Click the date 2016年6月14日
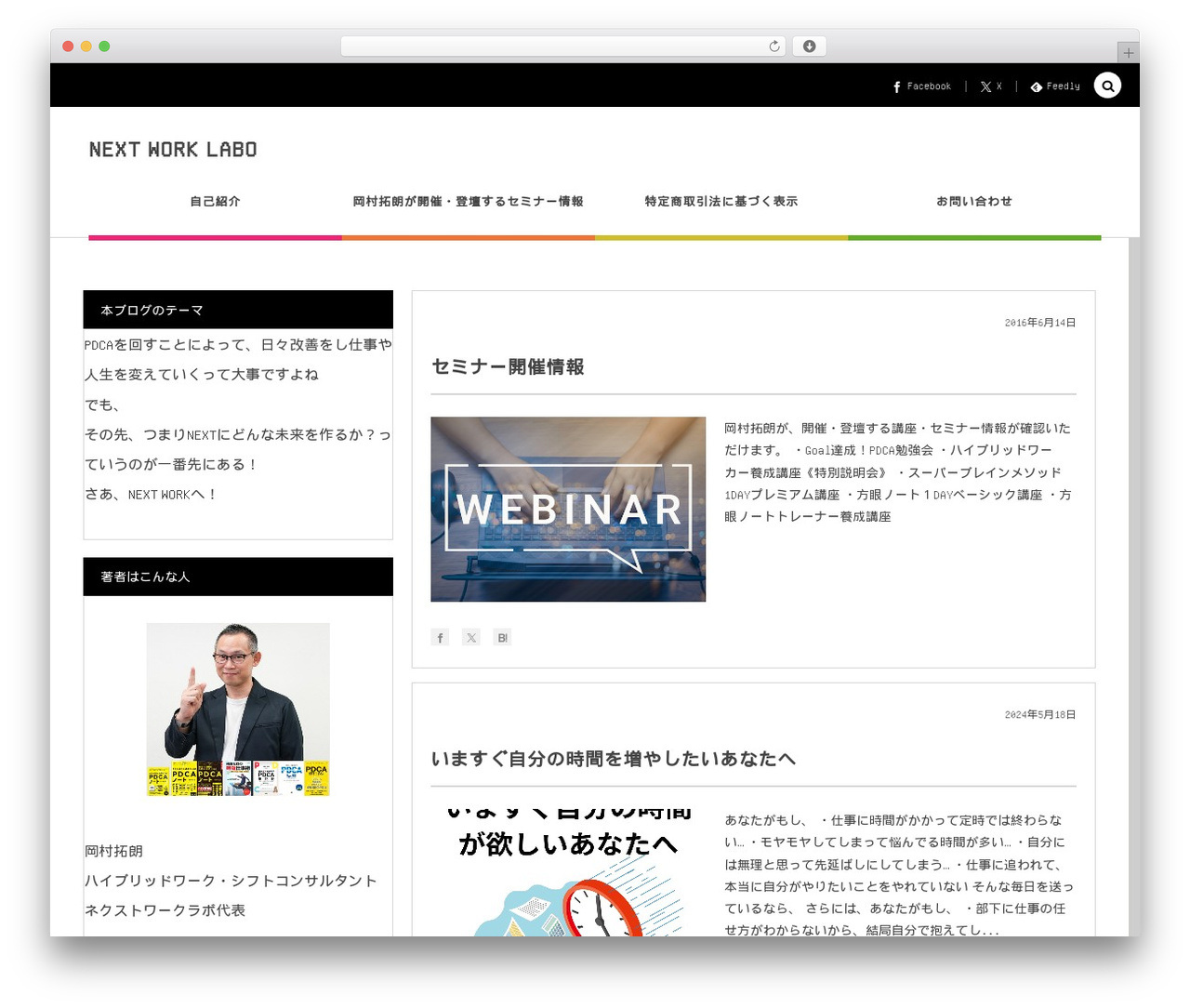The height and width of the screenshot is (1008, 1190). click(x=1039, y=323)
